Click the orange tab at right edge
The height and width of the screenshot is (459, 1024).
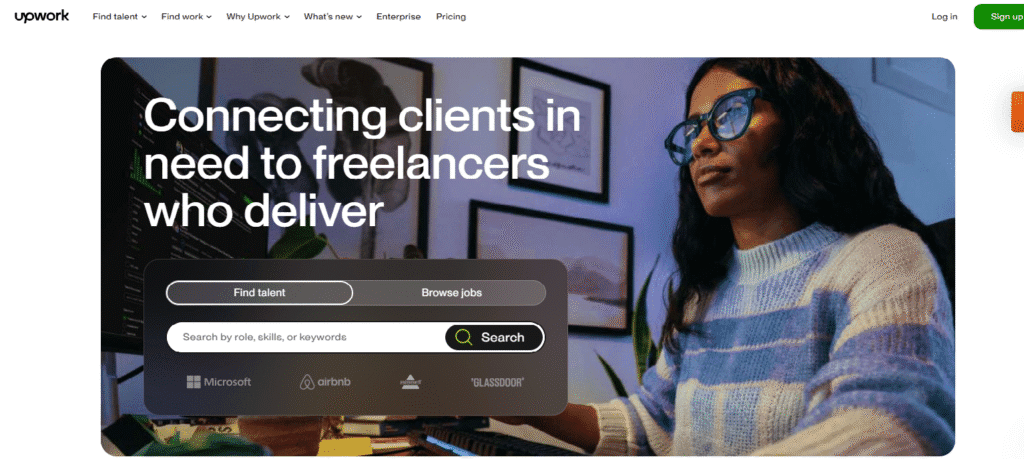coord(1017,112)
